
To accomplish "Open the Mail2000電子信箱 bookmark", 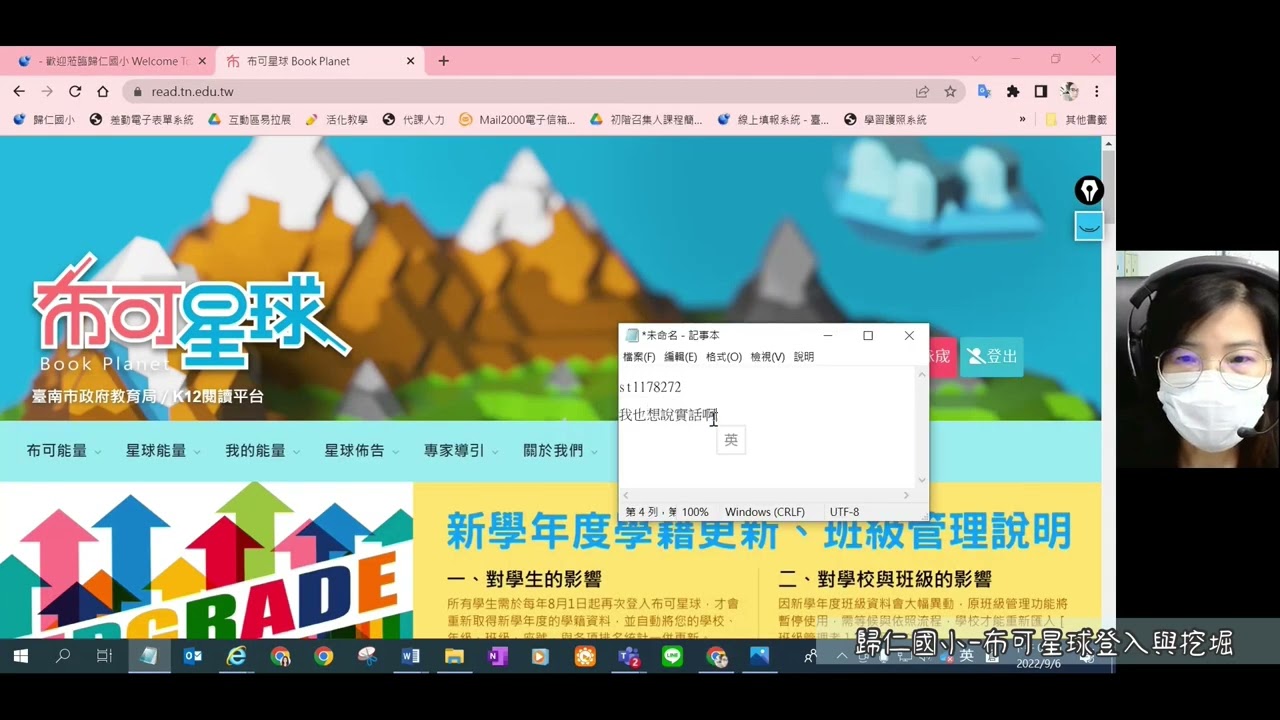I will tap(517, 119).
